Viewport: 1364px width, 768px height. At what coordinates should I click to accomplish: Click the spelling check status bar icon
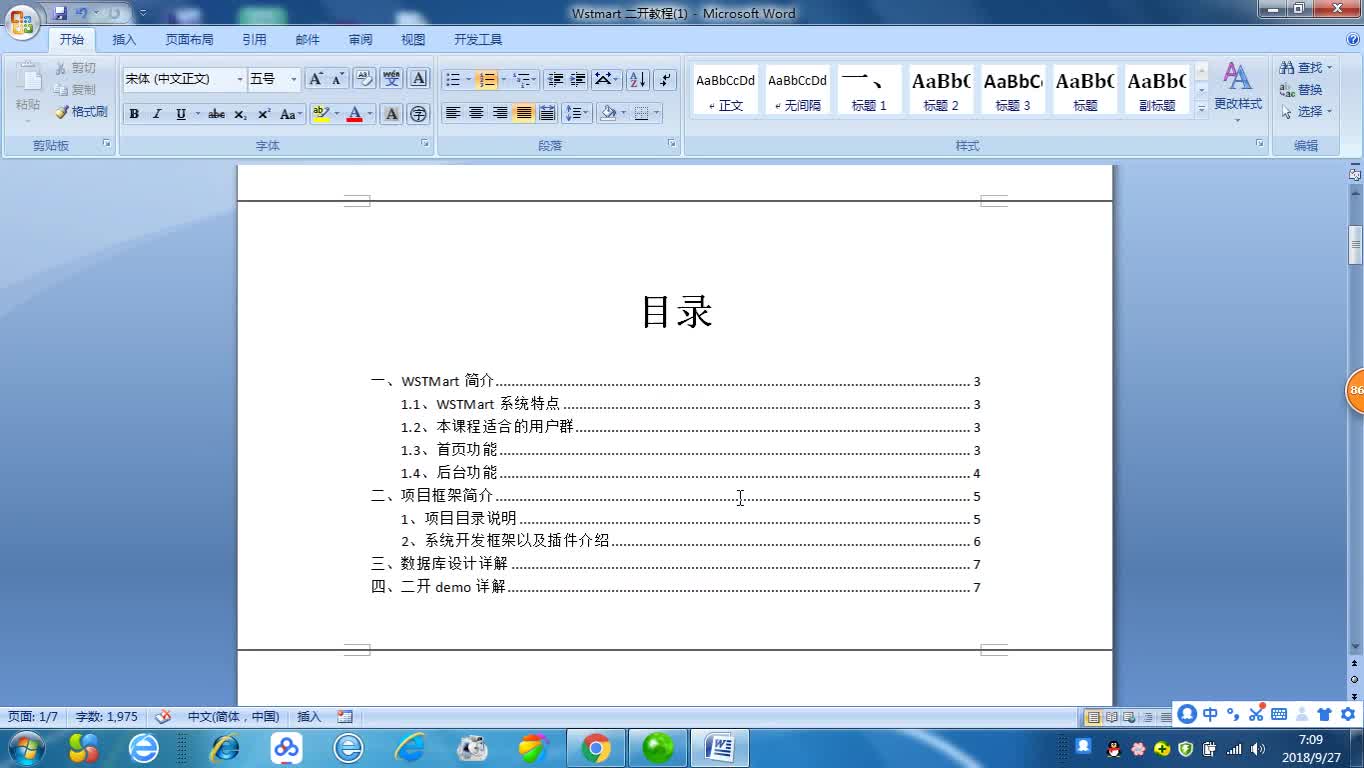tap(163, 716)
